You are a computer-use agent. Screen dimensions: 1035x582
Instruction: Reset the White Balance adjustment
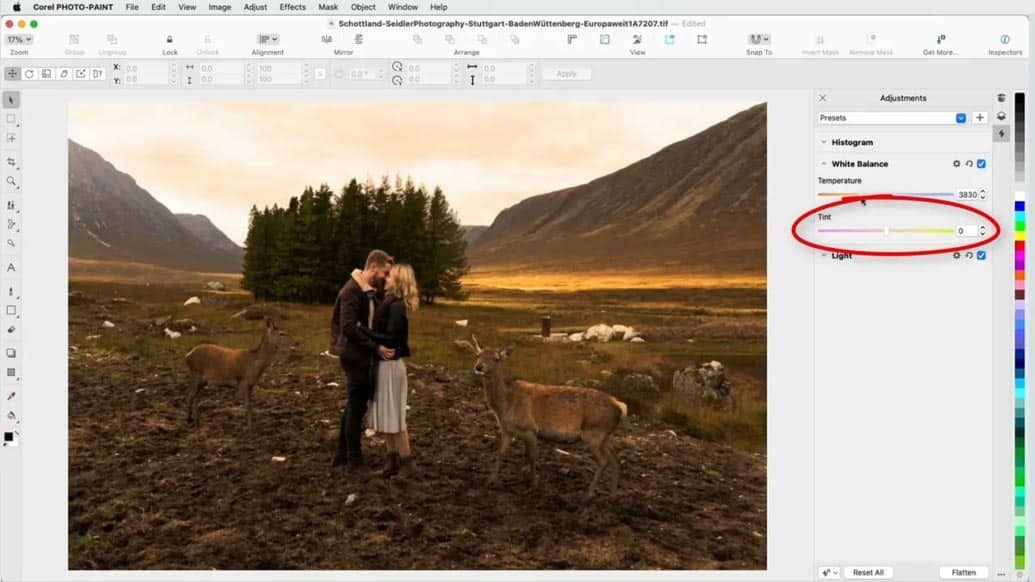[x=969, y=164]
